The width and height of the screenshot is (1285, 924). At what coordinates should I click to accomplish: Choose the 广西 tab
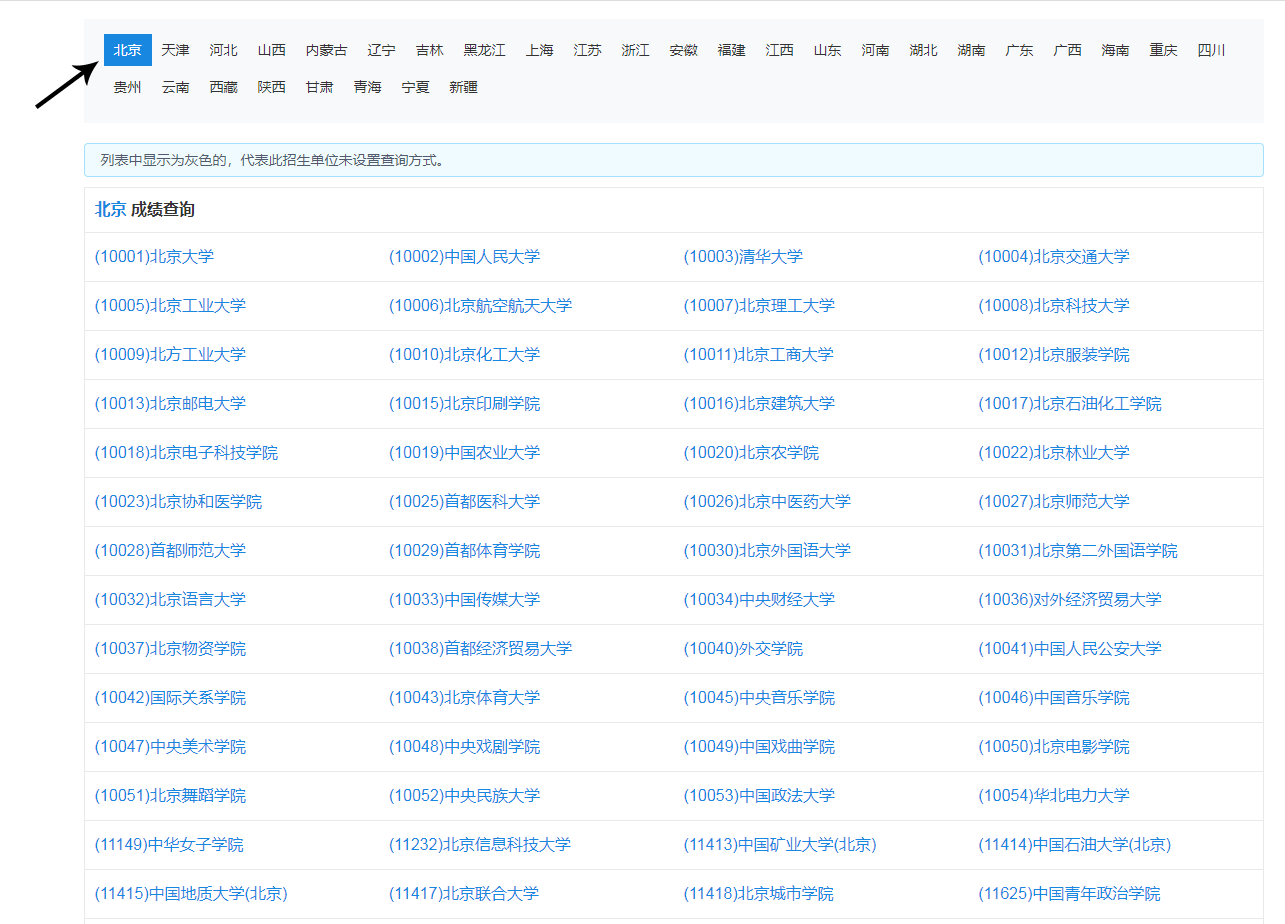(1068, 50)
